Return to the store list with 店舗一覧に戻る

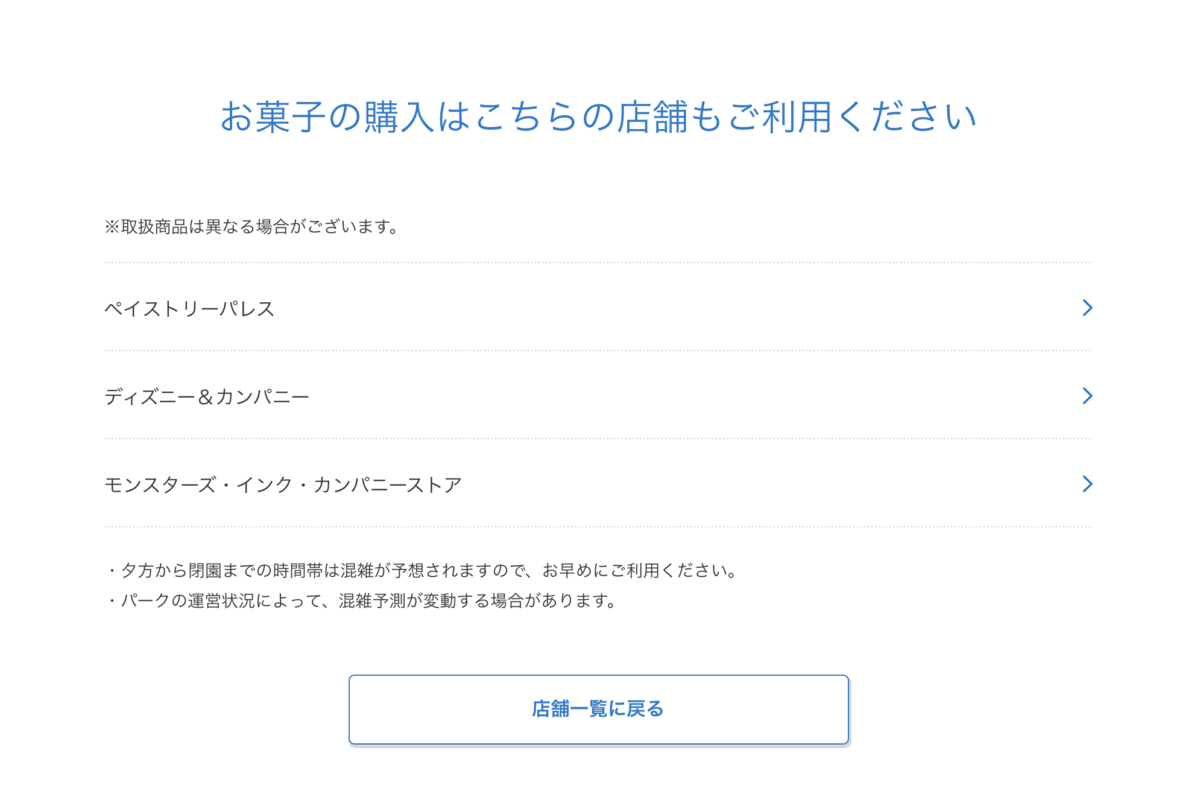[x=598, y=710]
